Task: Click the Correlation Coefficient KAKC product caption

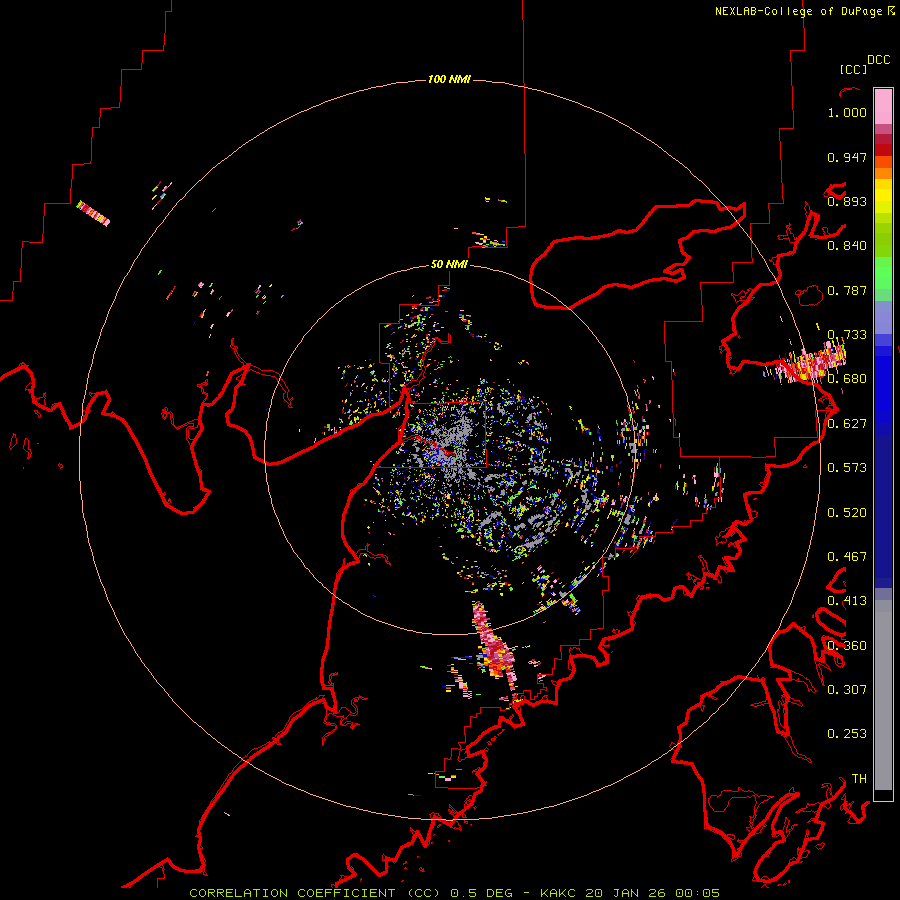Action: click(454, 893)
